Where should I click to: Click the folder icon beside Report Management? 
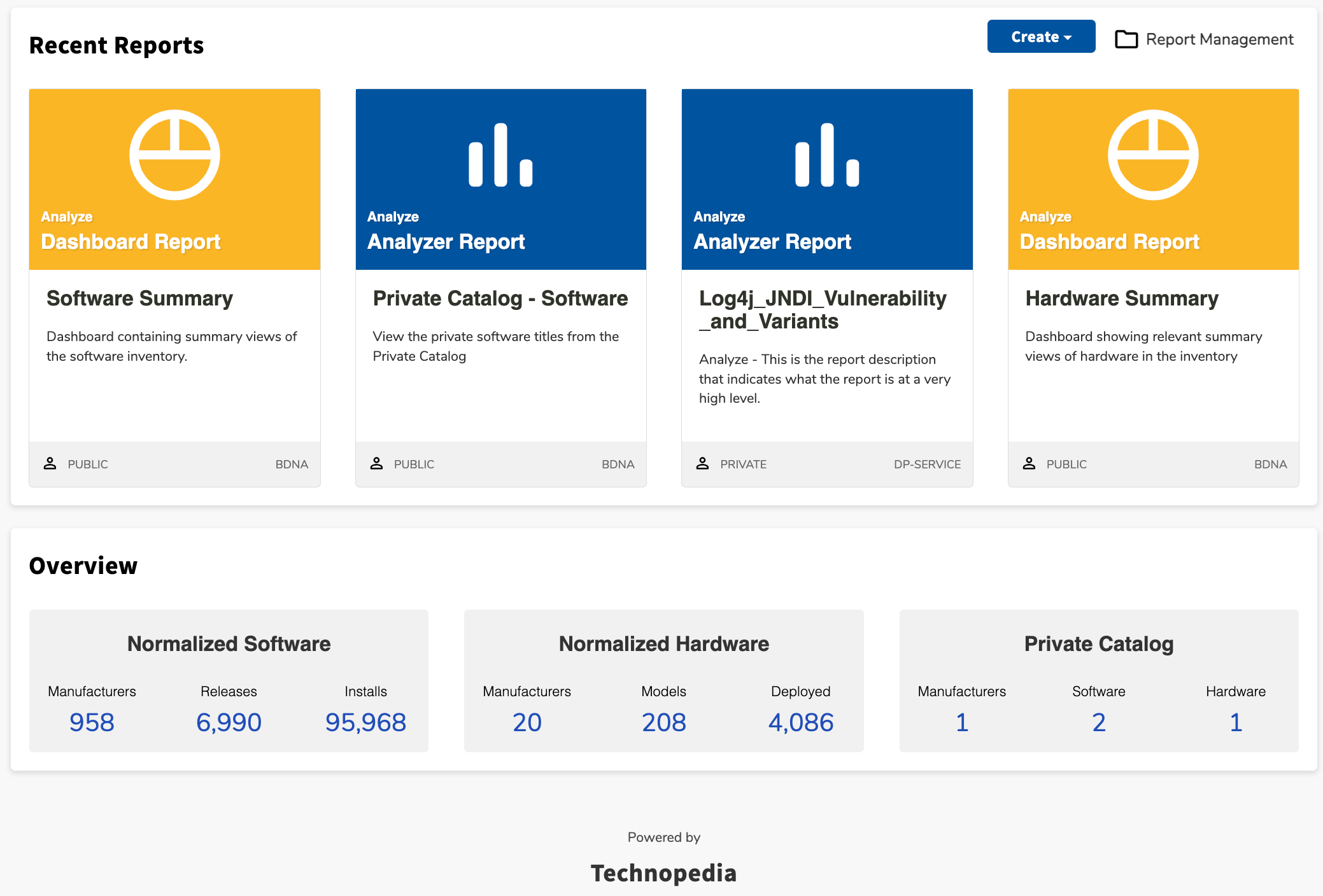click(1126, 39)
